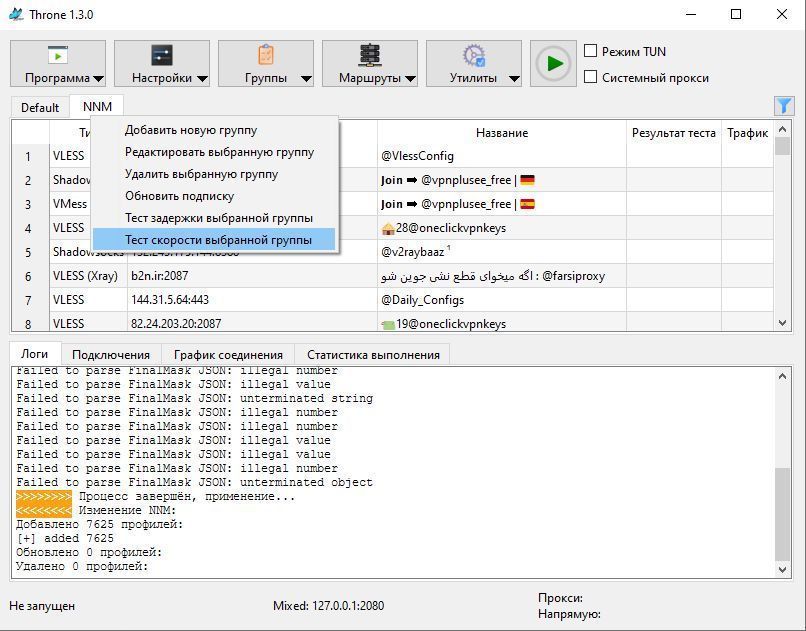
Task: Expand the Утилиты dropdown arrow
Action: (514, 79)
